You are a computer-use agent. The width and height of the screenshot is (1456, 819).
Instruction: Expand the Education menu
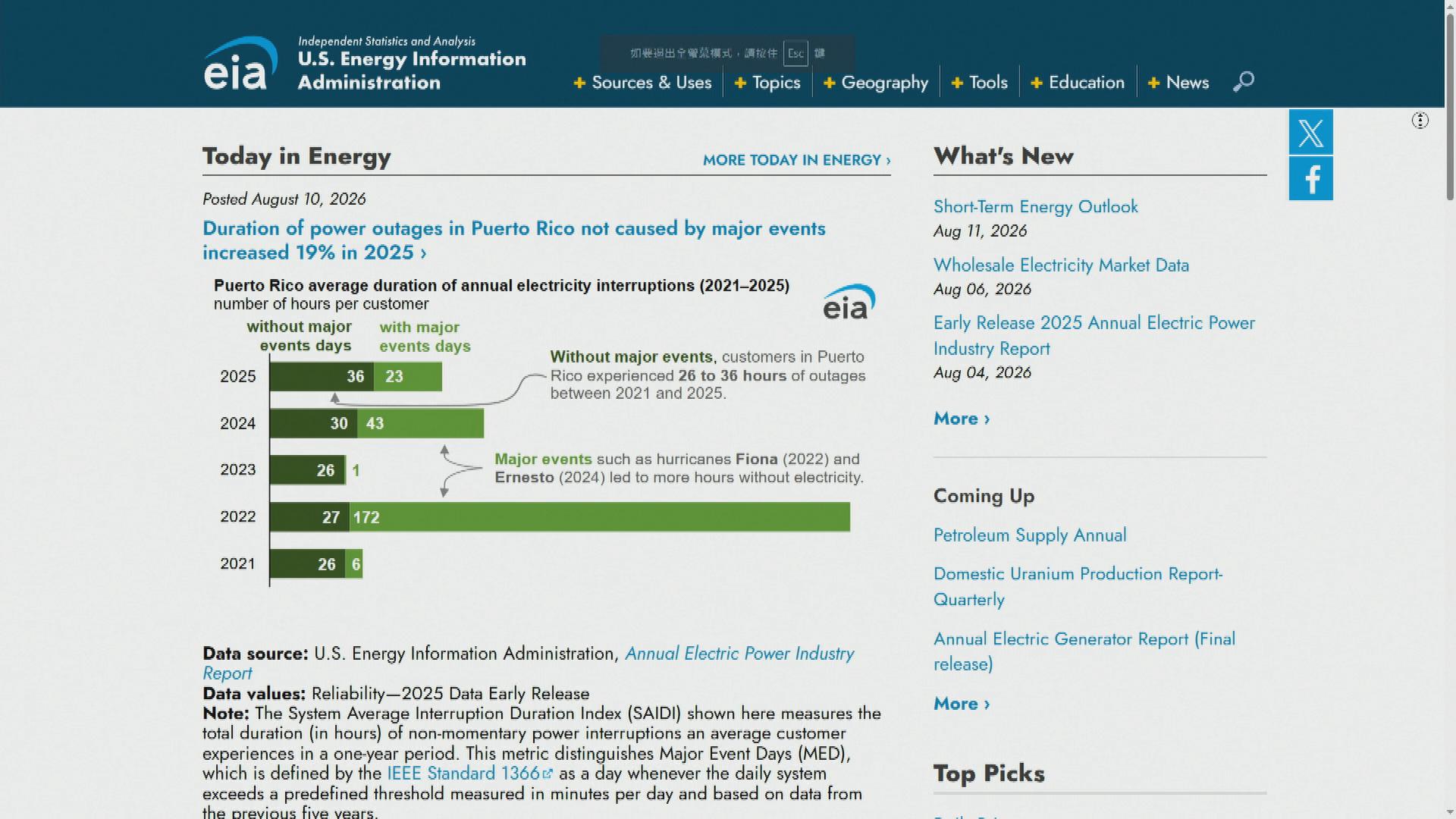(1078, 82)
